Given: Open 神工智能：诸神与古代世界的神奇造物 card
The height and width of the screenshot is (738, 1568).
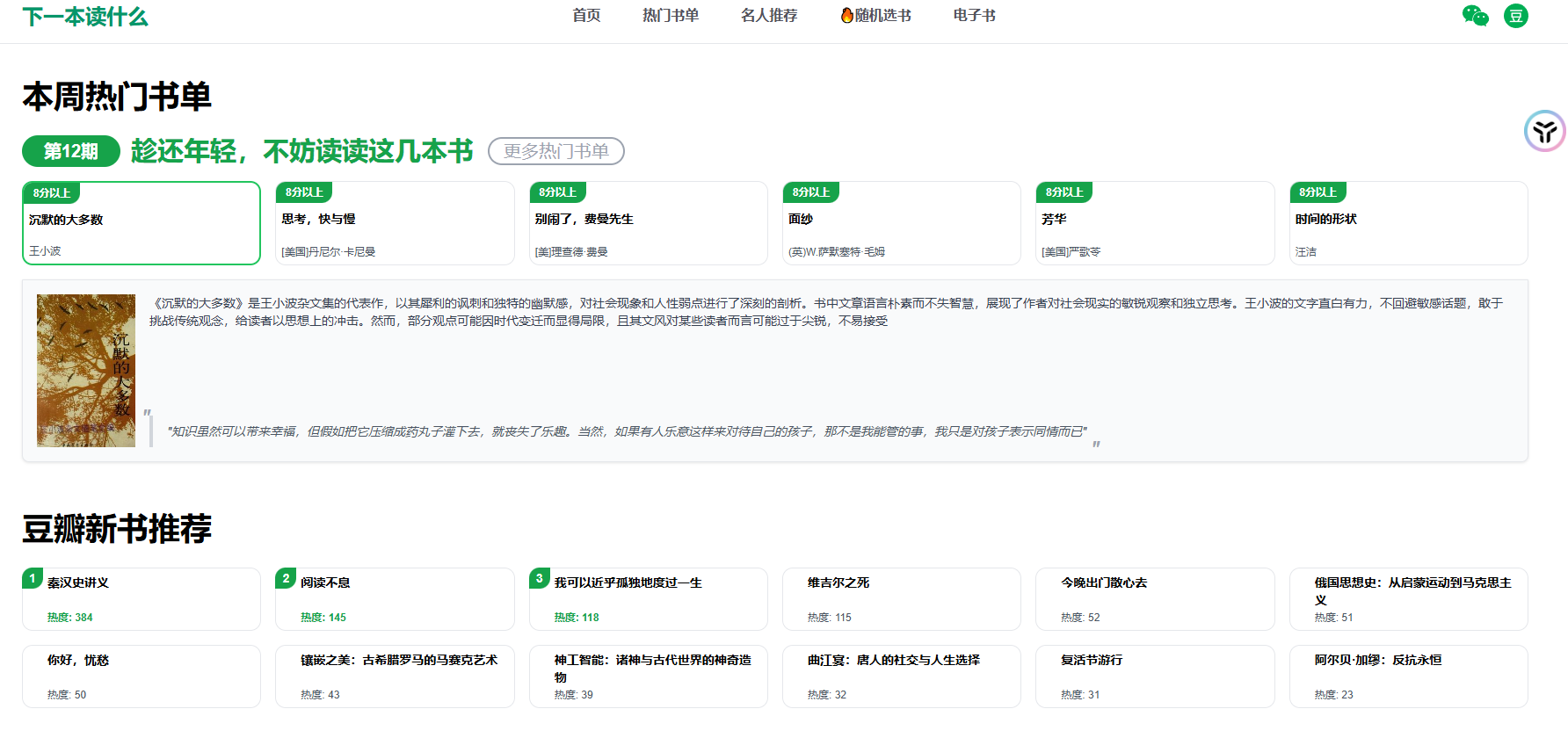Looking at the screenshot, I should 649,676.
